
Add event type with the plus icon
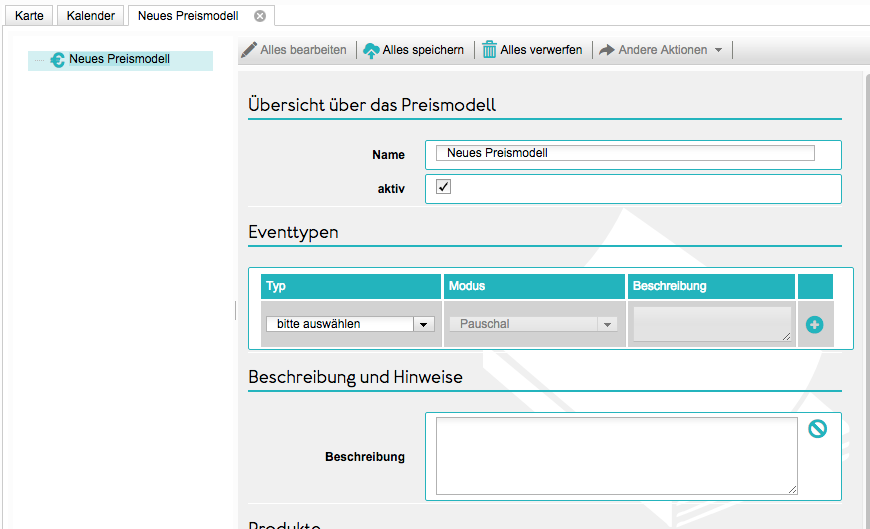(x=814, y=325)
